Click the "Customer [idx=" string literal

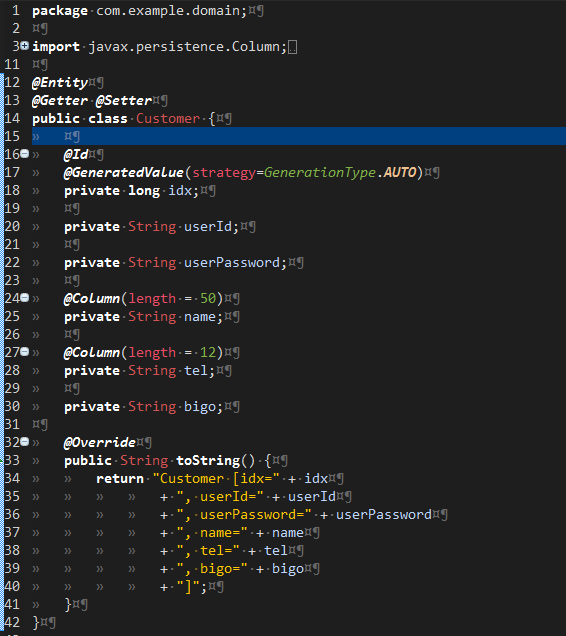[216, 478]
